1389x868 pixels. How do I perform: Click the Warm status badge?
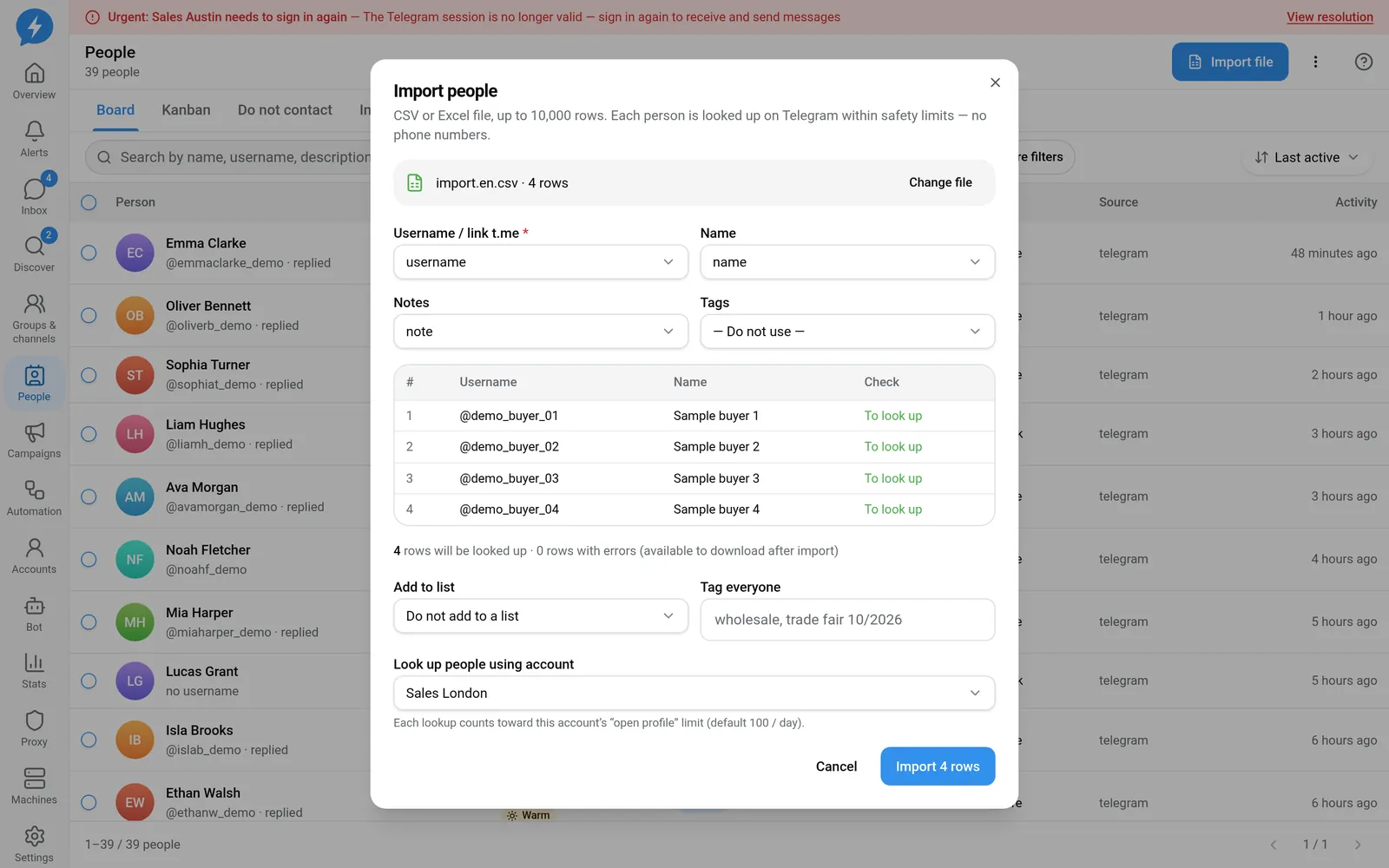point(529,815)
